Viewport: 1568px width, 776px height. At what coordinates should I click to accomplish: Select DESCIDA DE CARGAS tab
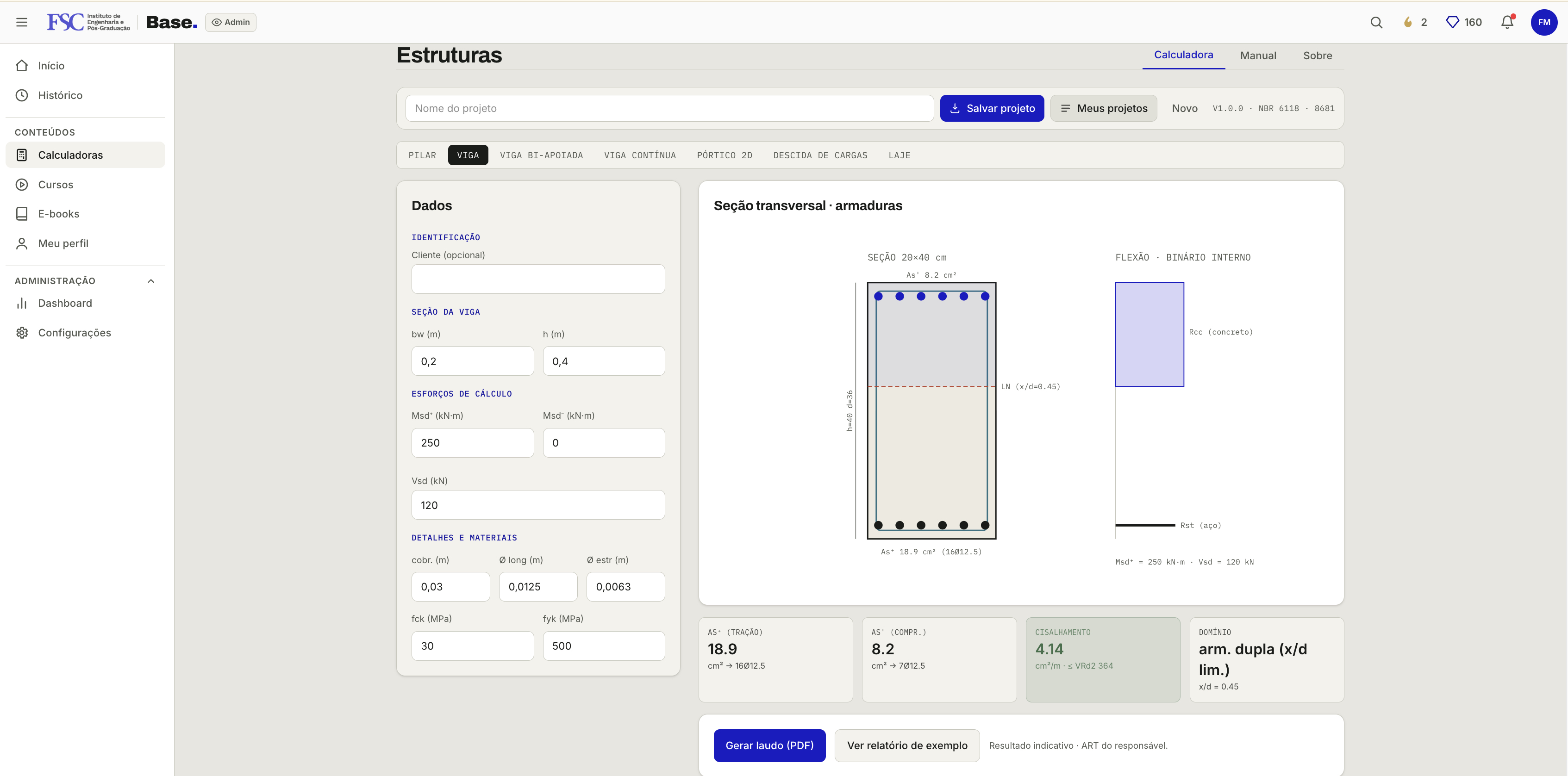coord(820,155)
